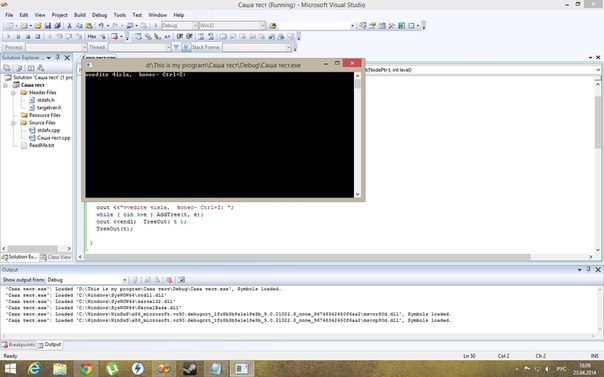Switch to the Output tab
Screen dimensions: 604x377
click(x=49, y=345)
